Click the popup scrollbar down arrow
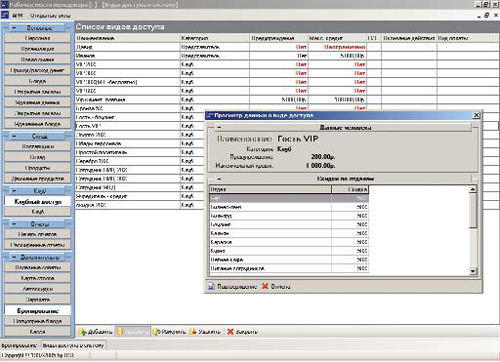Image resolution: width=500 pixels, height=362 pixels. 473,271
